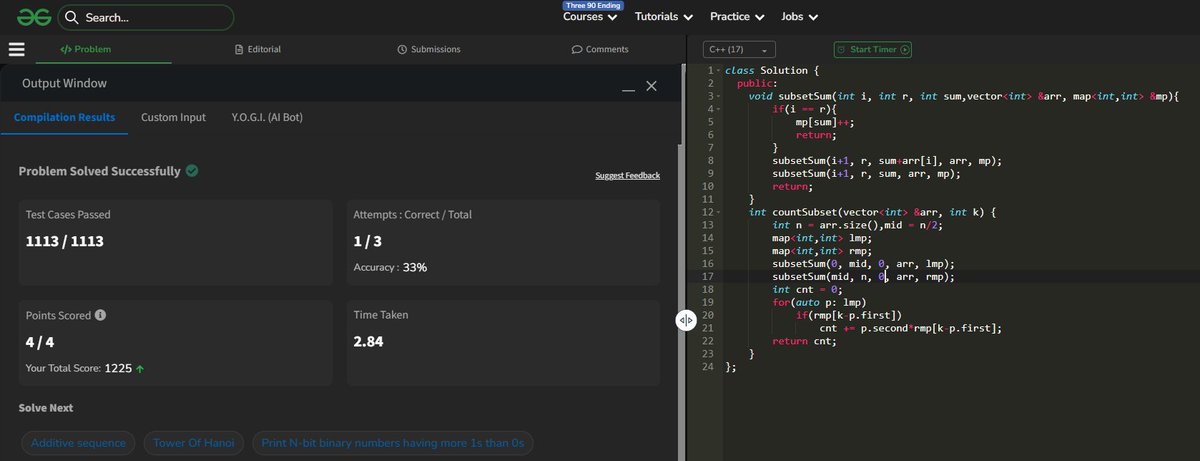Click the Three 90 Ending badge
The height and width of the screenshot is (461, 1200).
tap(594, 5)
